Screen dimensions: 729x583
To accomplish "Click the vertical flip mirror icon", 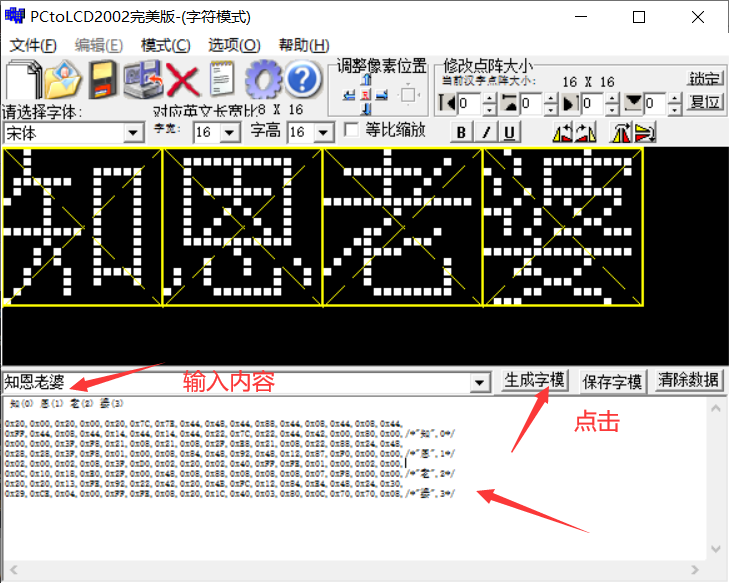I will coord(645,132).
